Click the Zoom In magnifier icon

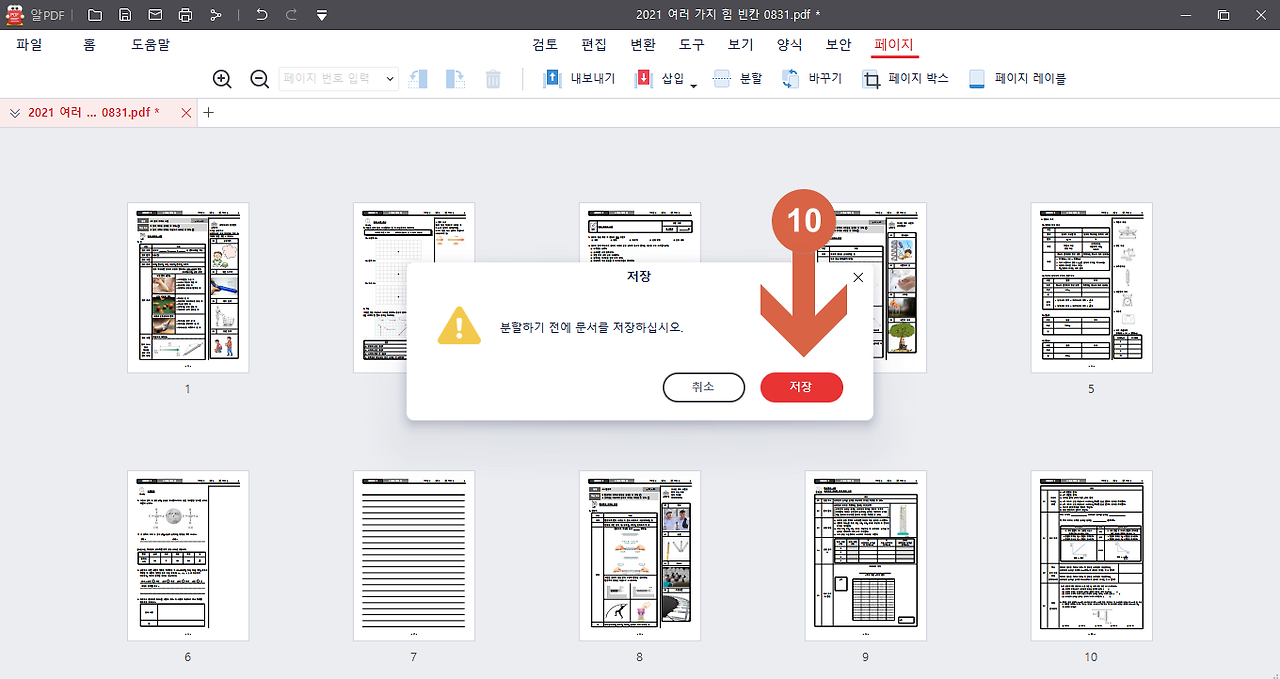tap(221, 78)
